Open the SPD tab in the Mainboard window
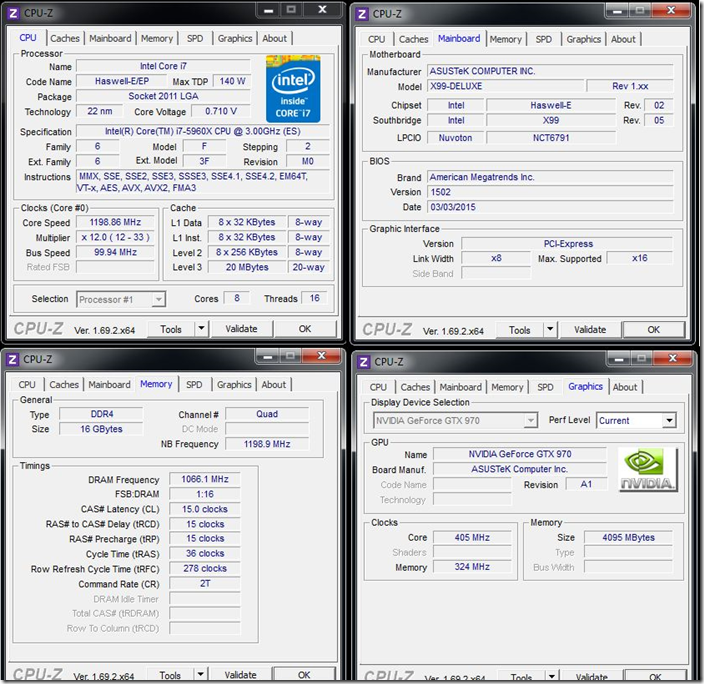 (544, 40)
